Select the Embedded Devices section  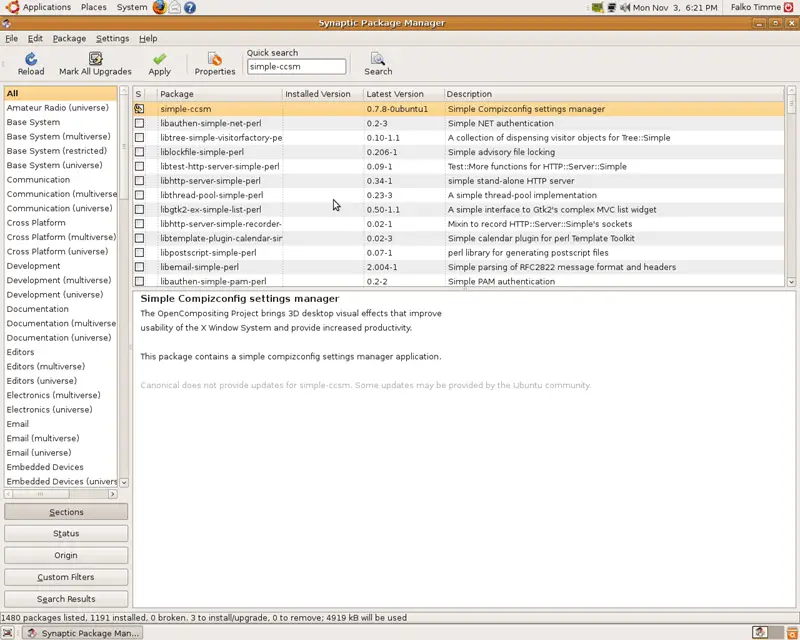click(x=61, y=467)
